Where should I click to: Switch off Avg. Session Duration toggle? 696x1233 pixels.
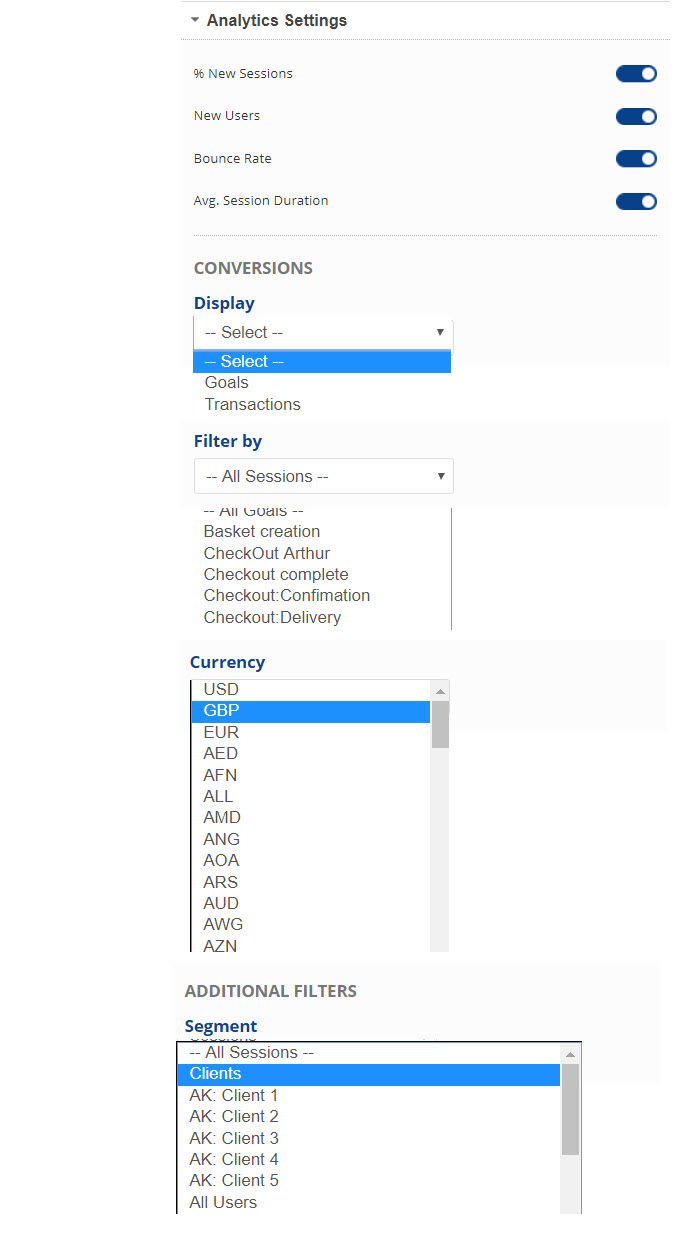click(x=636, y=201)
